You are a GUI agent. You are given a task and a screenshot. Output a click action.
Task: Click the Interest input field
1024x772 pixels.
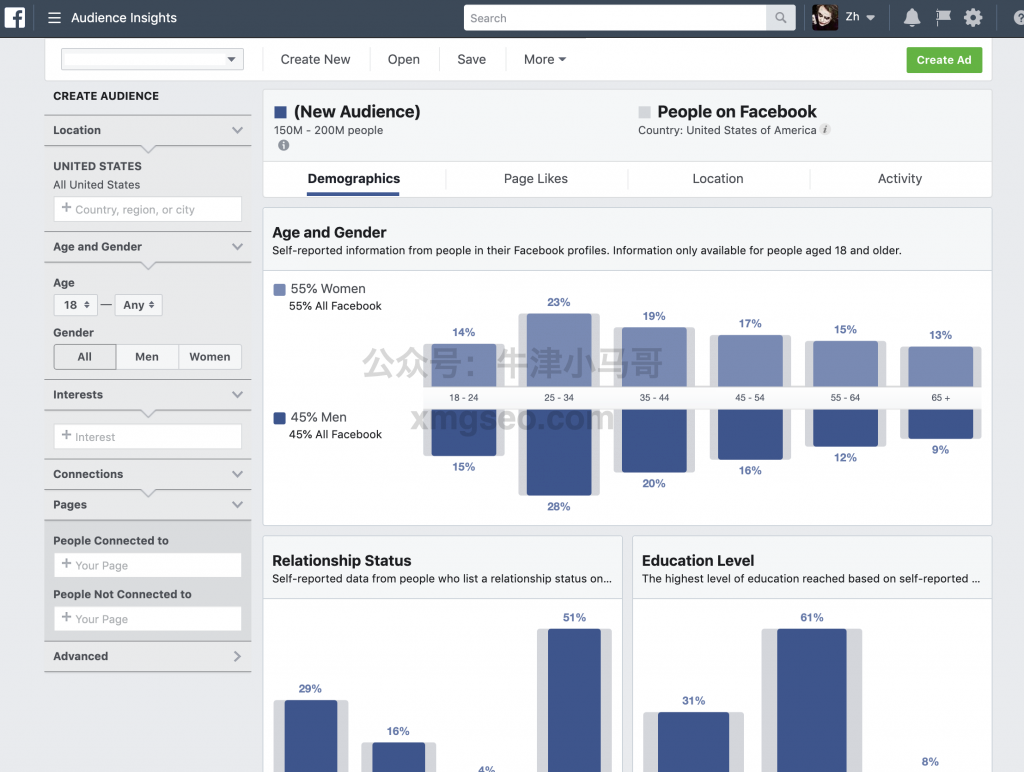coord(148,436)
